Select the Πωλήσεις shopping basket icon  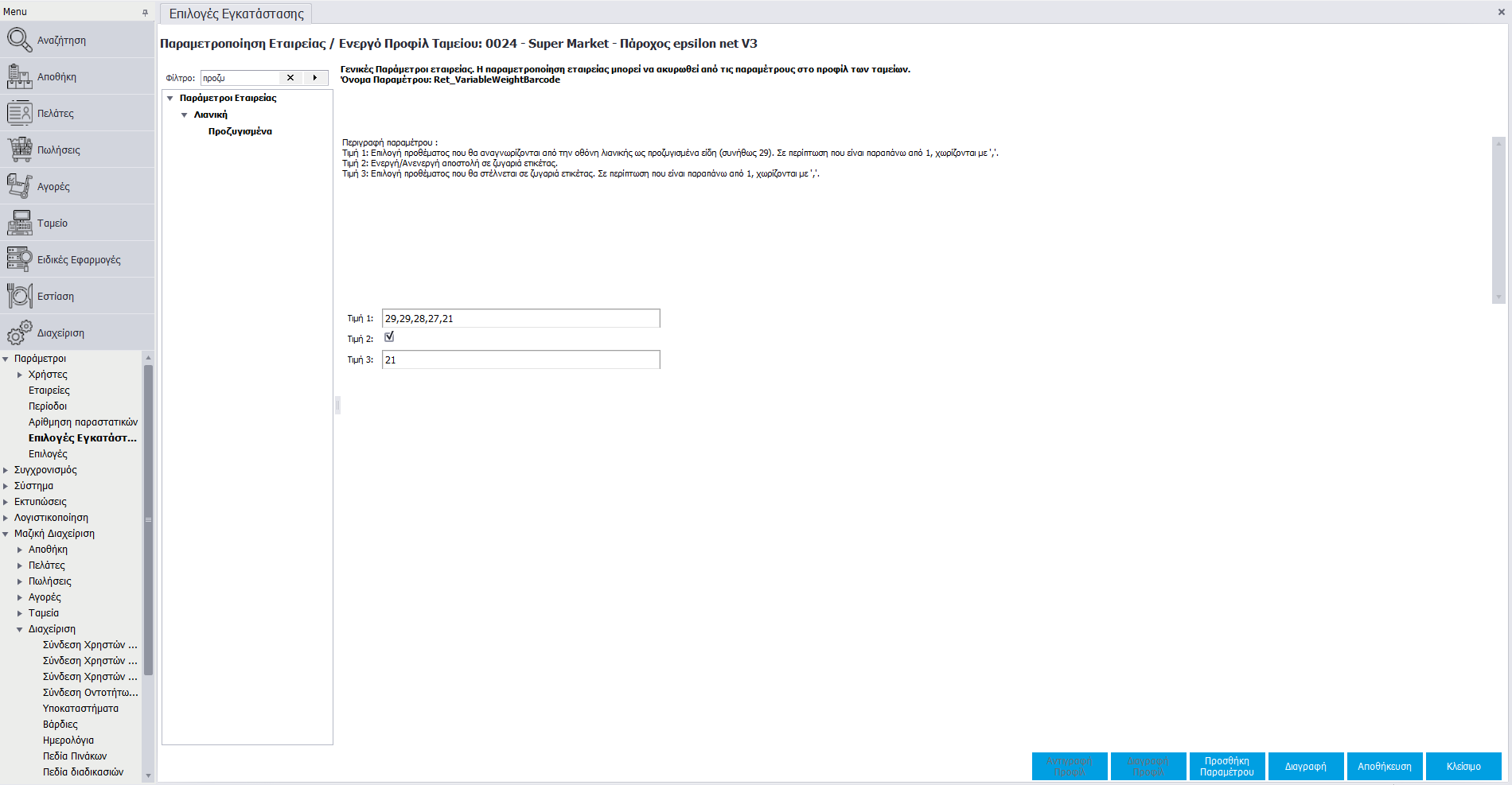19,150
